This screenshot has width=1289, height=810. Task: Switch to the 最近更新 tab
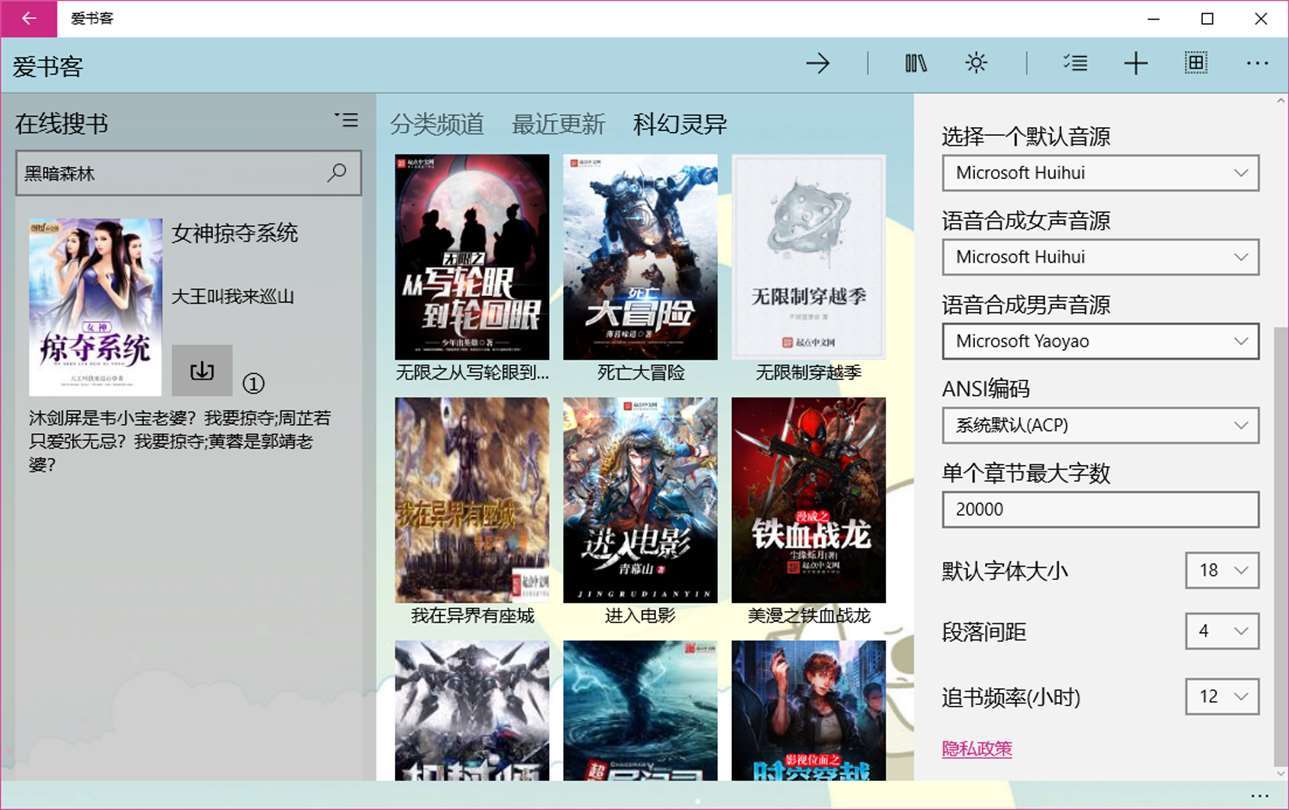(x=559, y=124)
